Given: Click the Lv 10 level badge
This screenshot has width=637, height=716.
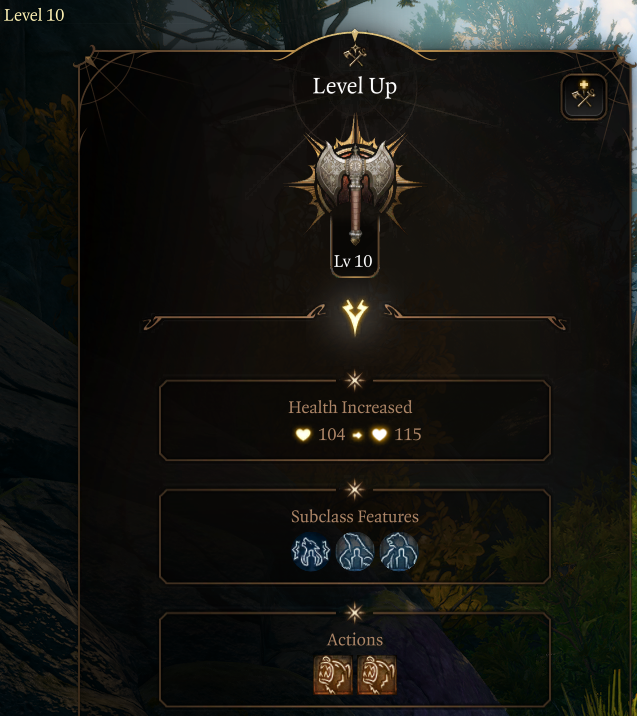Looking at the screenshot, I should tap(353, 261).
